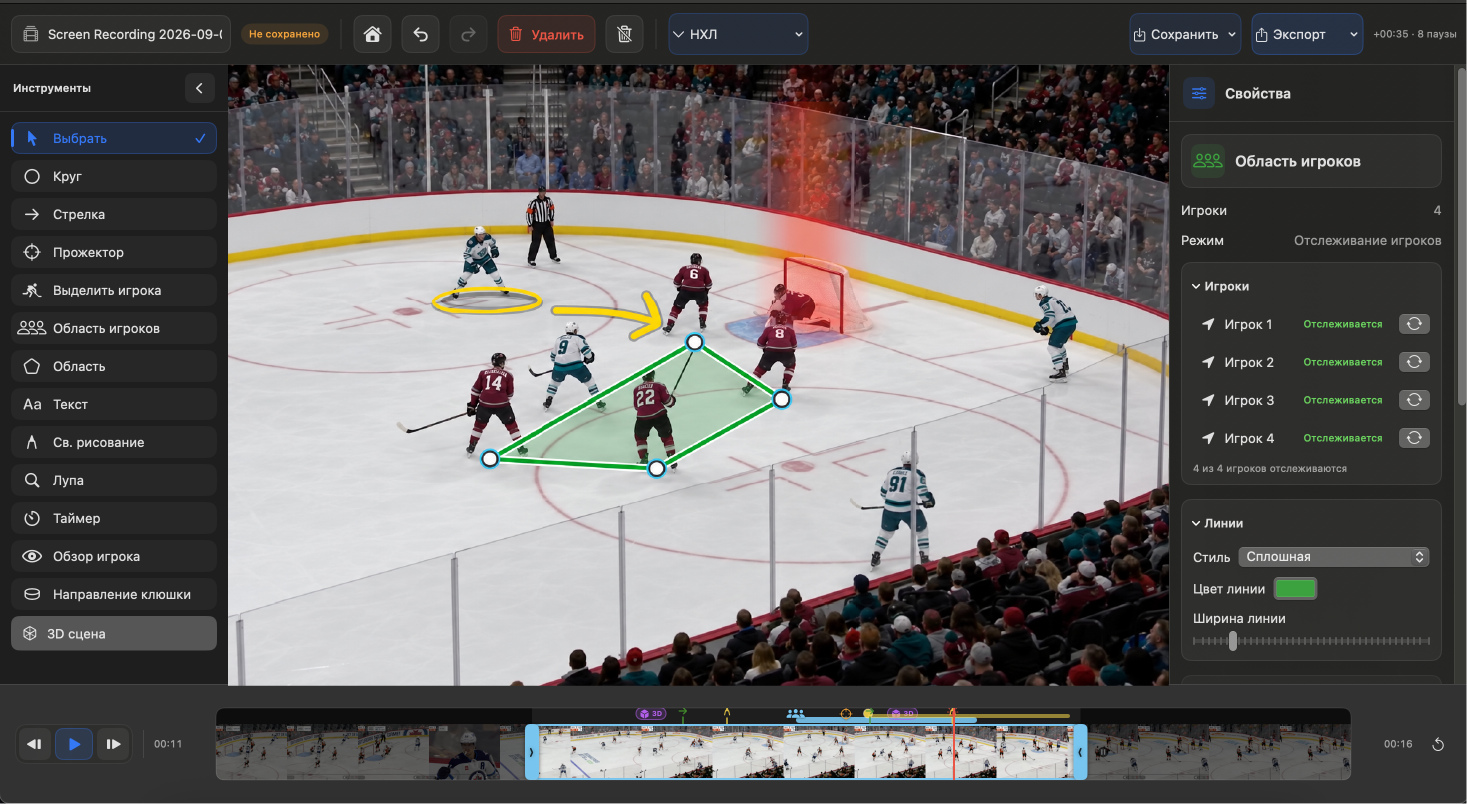Viewport: 1467px width, 804px height.
Task: Click the Свойства panel sliders icon
Action: pyautogui.click(x=1199, y=93)
